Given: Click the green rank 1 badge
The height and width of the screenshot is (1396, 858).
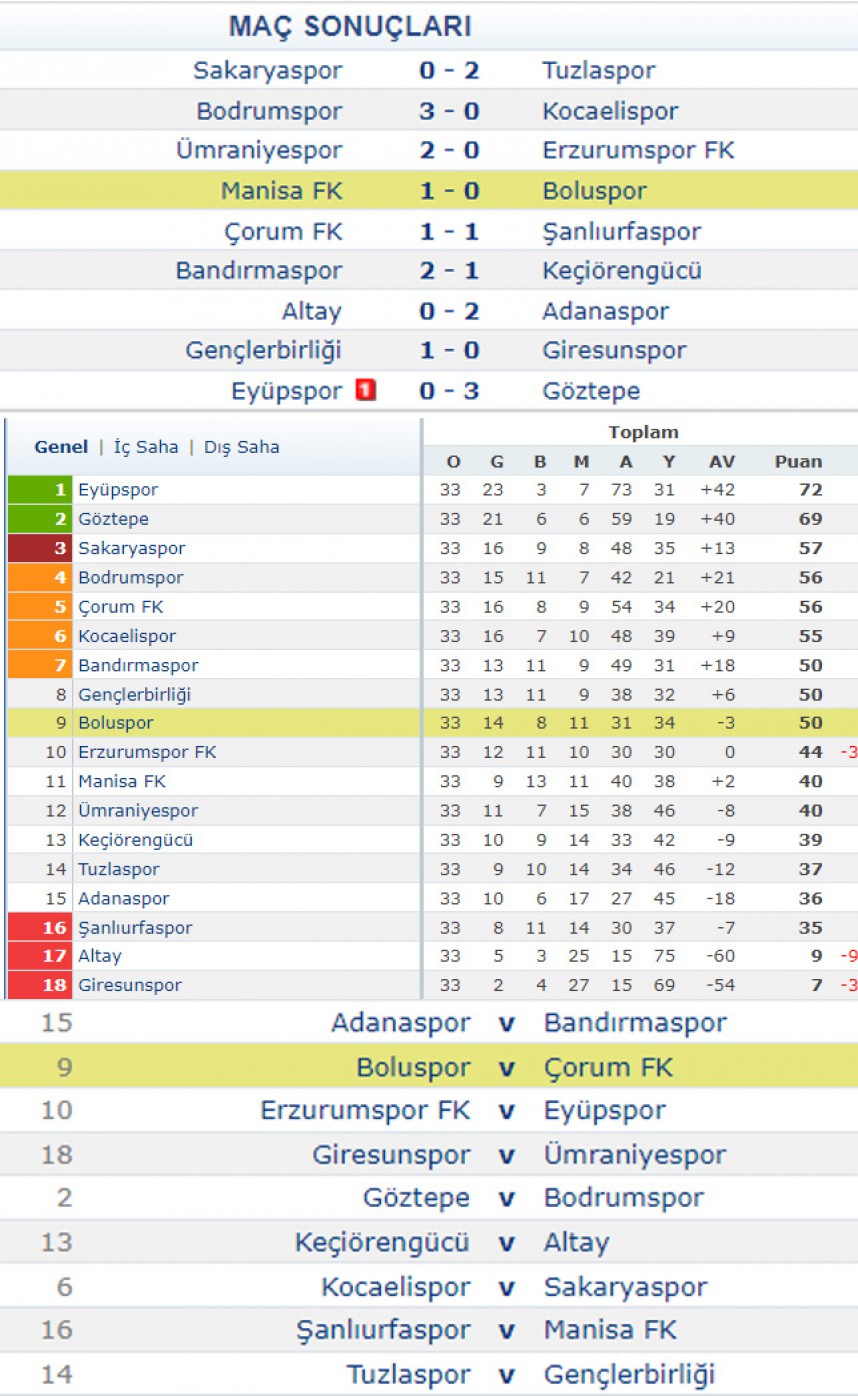Looking at the screenshot, I should click(39, 490).
